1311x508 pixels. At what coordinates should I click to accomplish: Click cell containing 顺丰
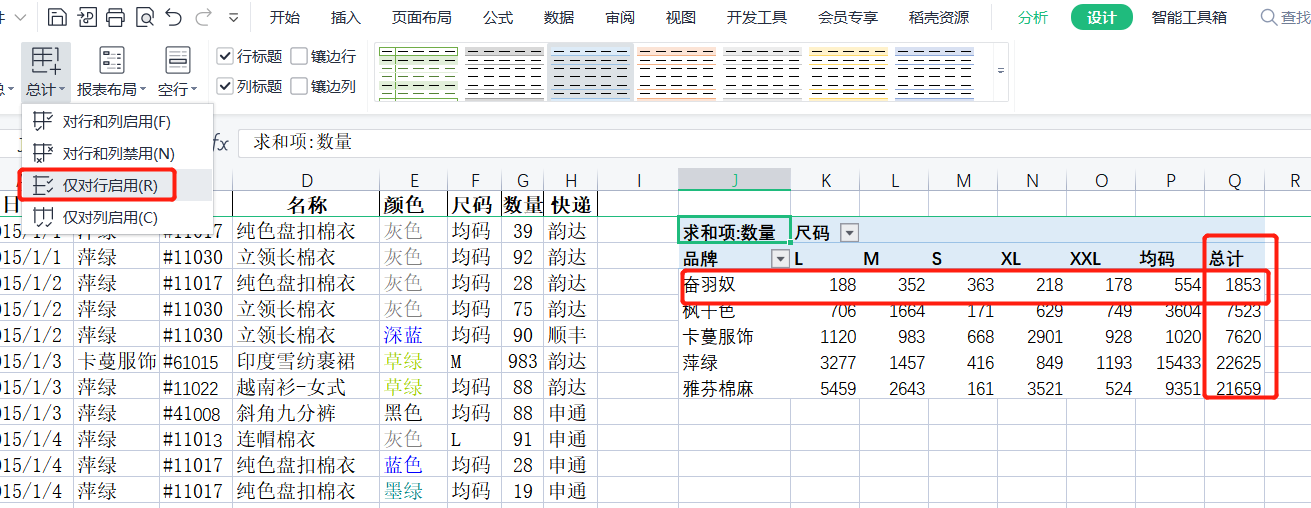coord(570,335)
